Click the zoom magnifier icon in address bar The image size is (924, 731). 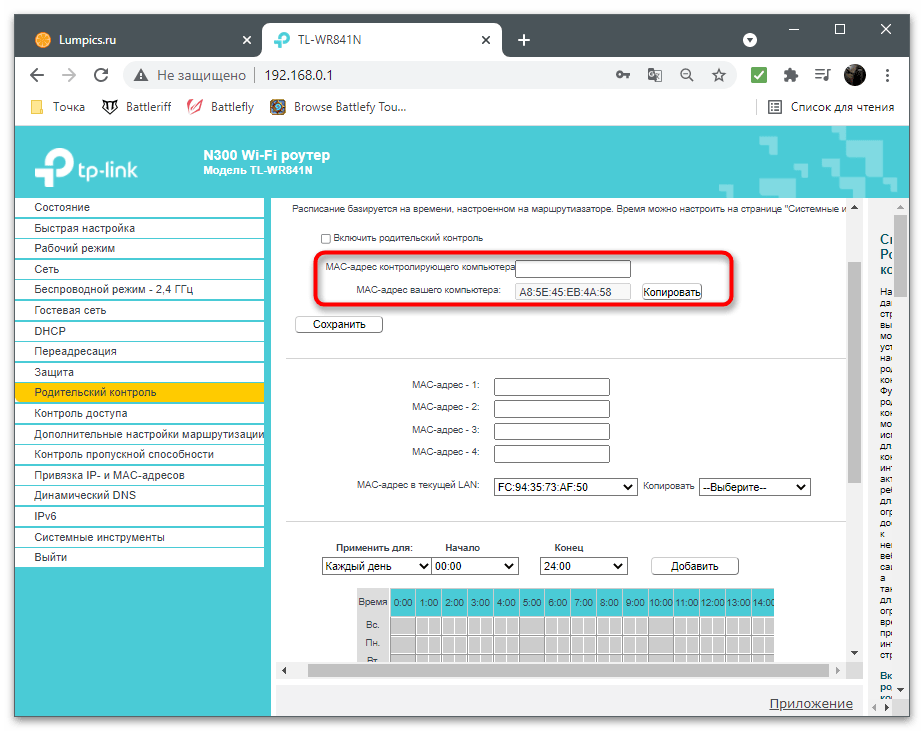click(x=687, y=75)
